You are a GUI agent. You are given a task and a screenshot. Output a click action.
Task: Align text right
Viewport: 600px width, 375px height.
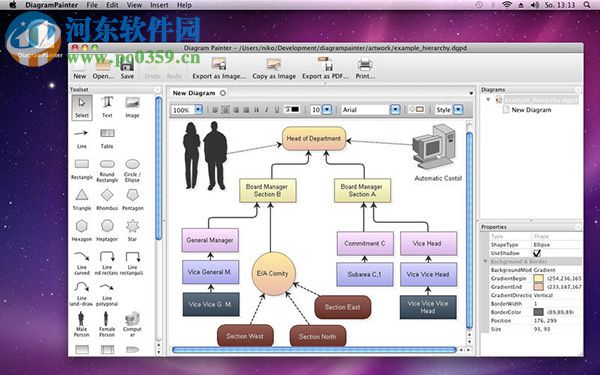[x=236, y=110]
